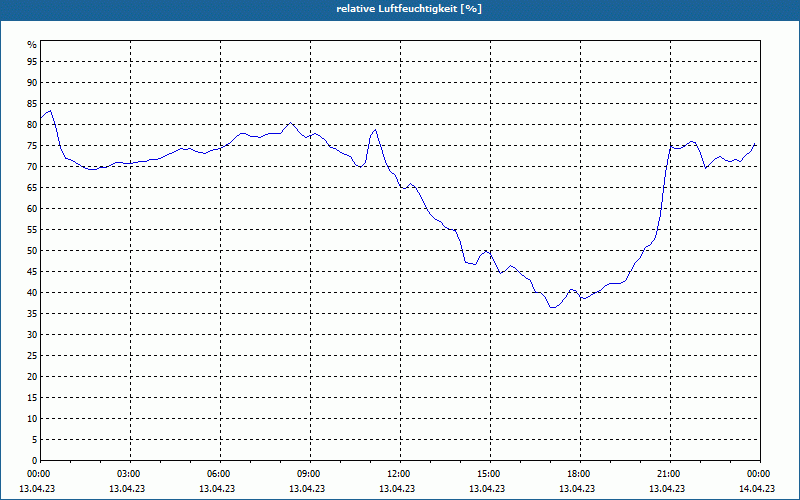
Task: Click the 21:00 time label
Action: (670, 474)
